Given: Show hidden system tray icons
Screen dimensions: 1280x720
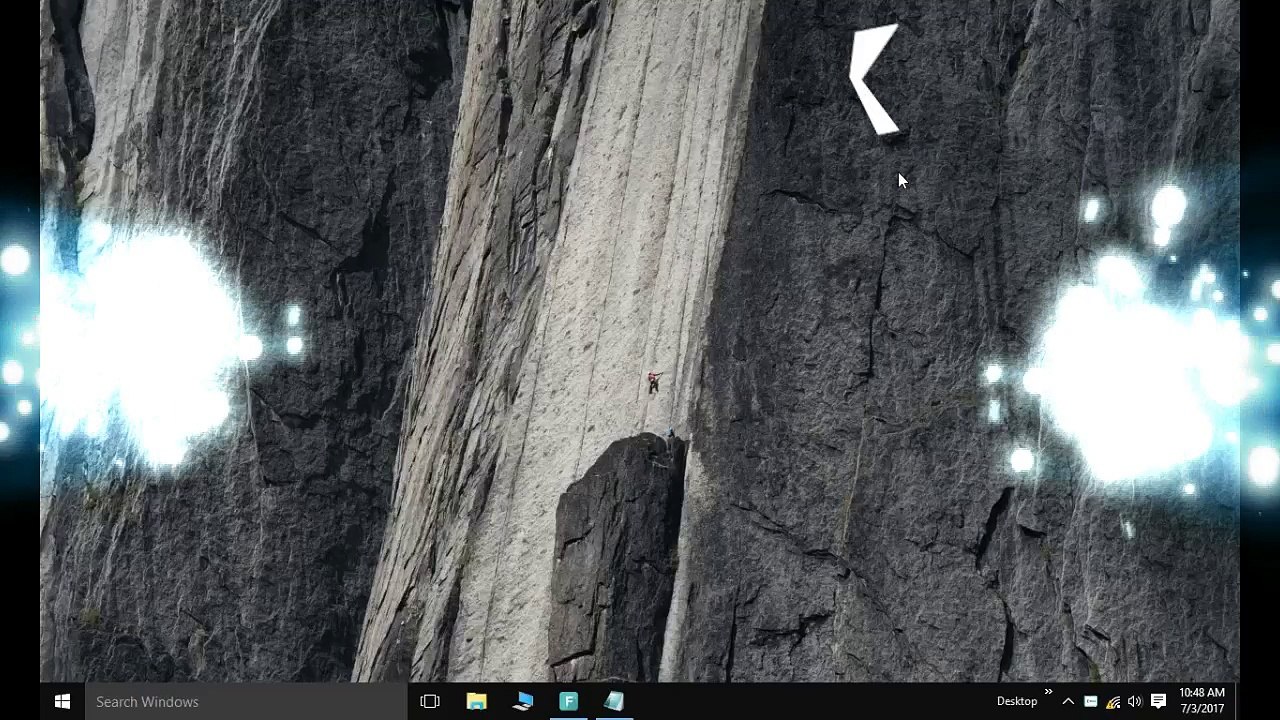Looking at the screenshot, I should pyautogui.click(x=1068, y=701).
